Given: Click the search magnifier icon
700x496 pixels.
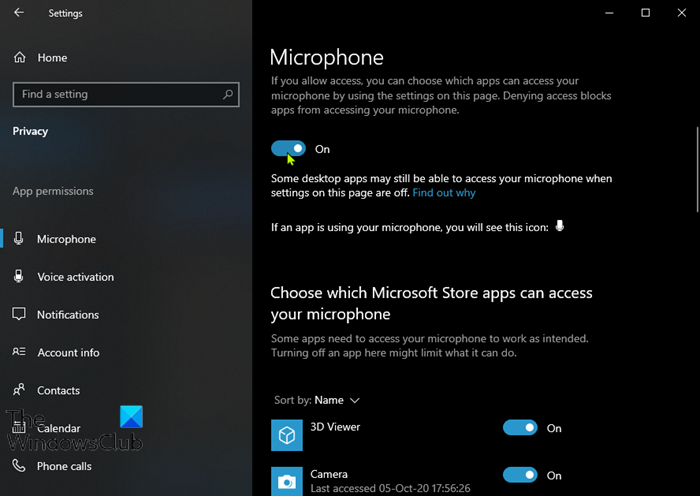Looking at the screenshot, I should (228, 94).
